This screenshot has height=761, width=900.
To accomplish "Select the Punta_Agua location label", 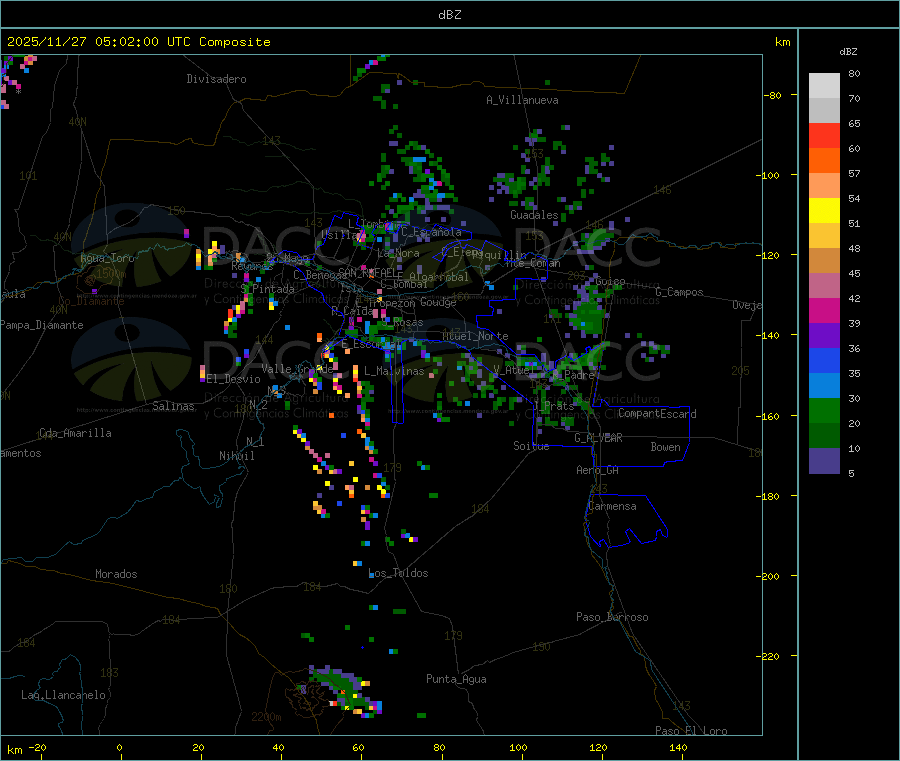I will pos(456,679).
